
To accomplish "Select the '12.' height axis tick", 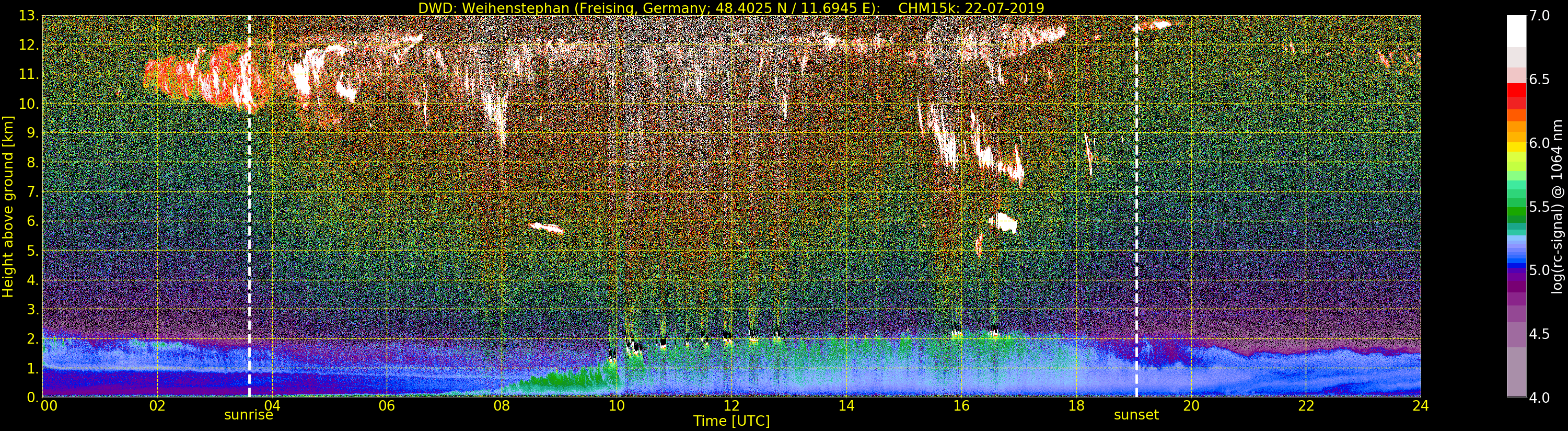I will point(29,45).
